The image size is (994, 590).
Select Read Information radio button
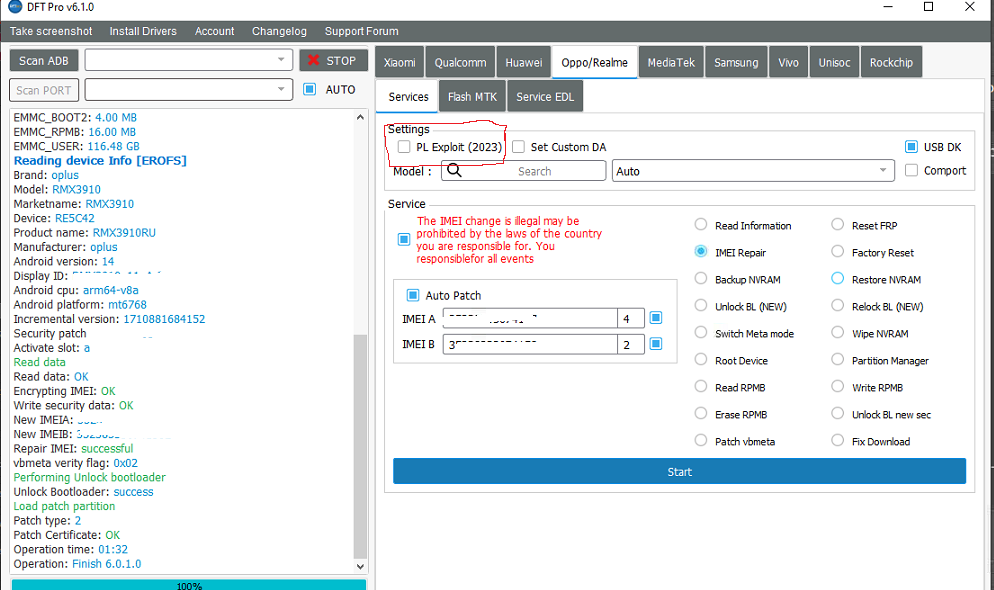coord(700,224)
